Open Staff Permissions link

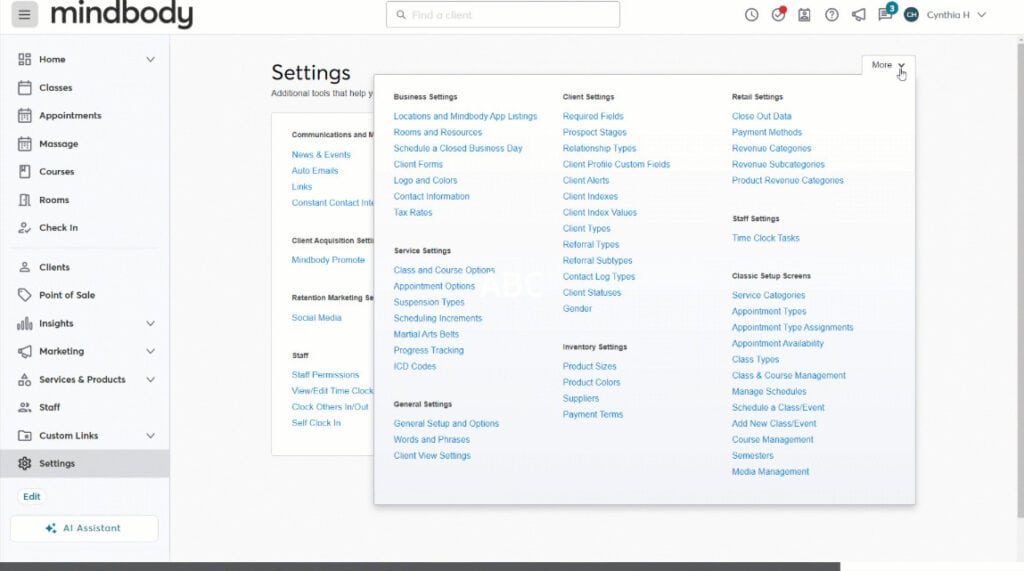pyautogui.click(x=325, y=375)
